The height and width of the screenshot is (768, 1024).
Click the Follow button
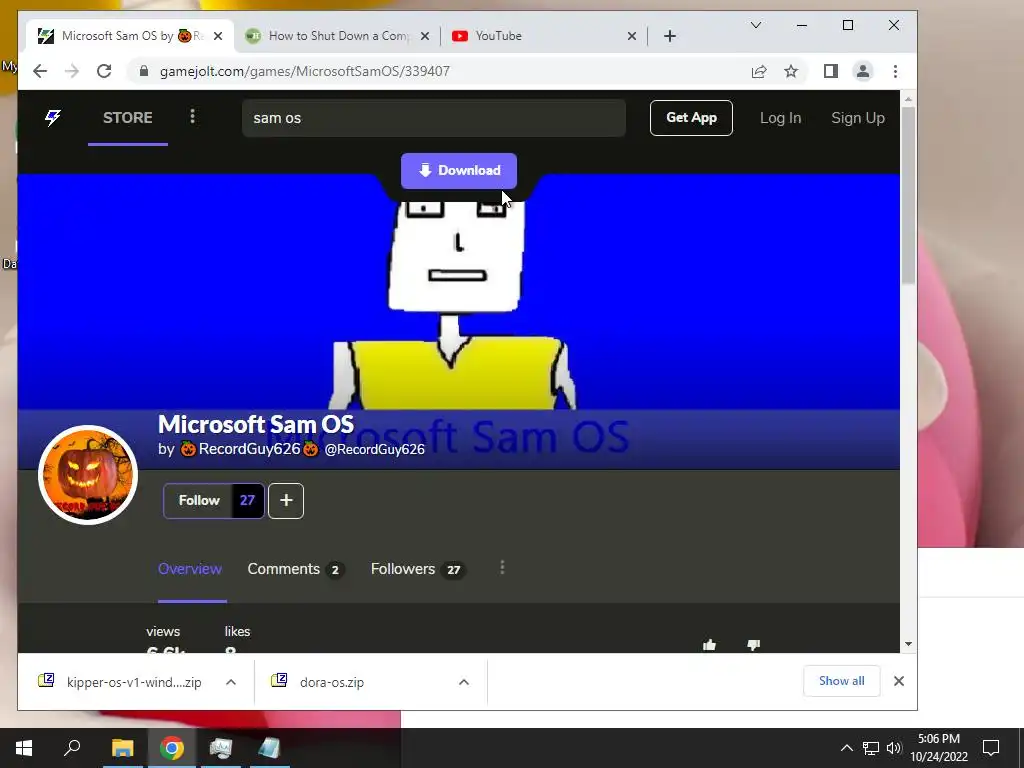[199, 501]
